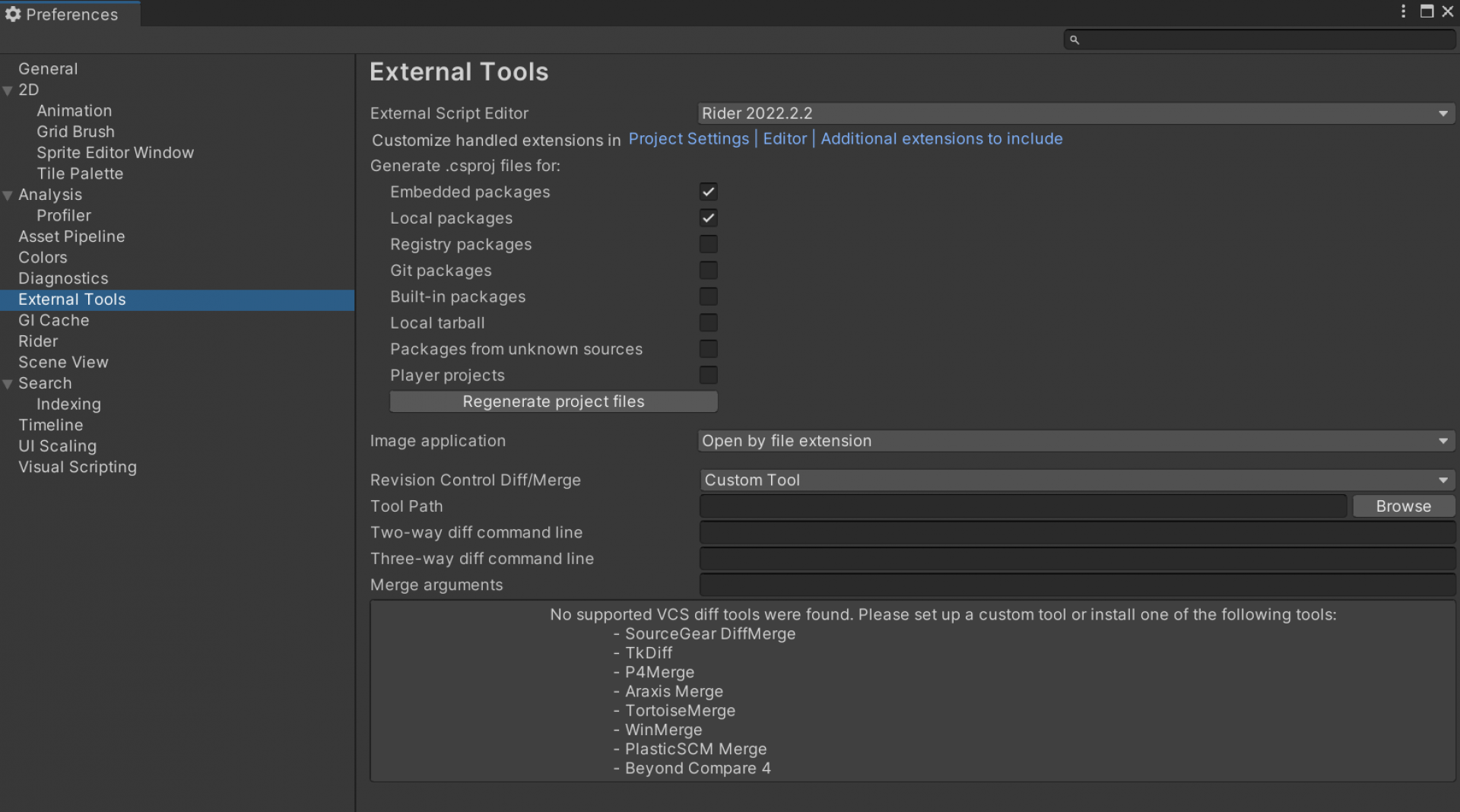The image size is (1460, 812).
Task: Enable Packages from unknown sources checkbox
Action: click(708, 349)
